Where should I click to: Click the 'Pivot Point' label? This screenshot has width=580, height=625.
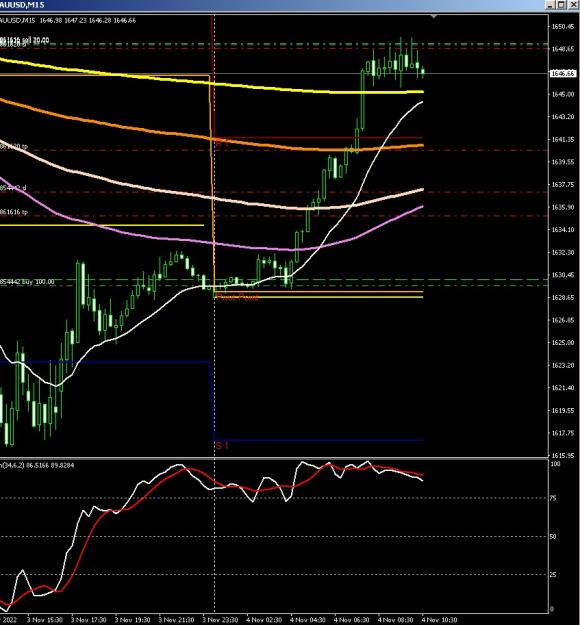237,297
